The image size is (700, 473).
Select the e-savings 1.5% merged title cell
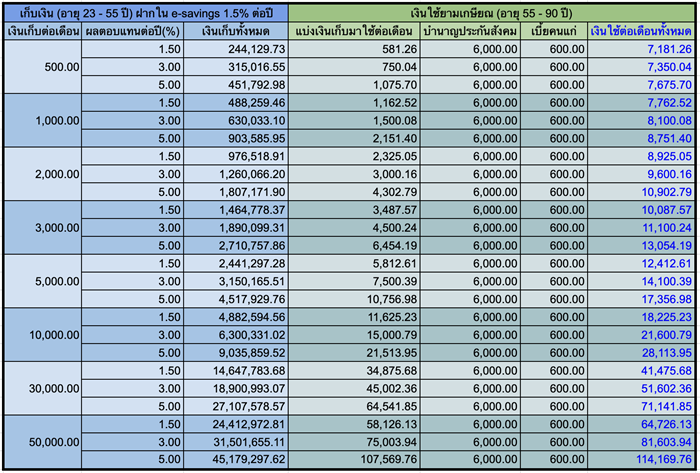145,12
